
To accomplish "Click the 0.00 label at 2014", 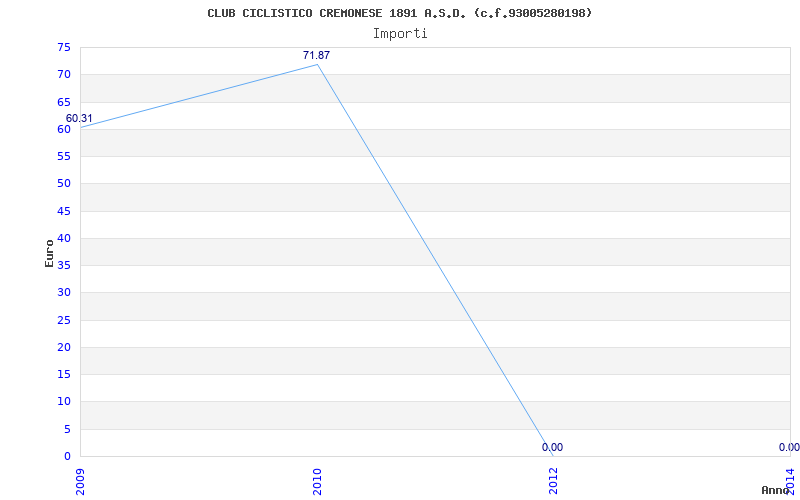I will pyautogui.click(x=789, y=447).
